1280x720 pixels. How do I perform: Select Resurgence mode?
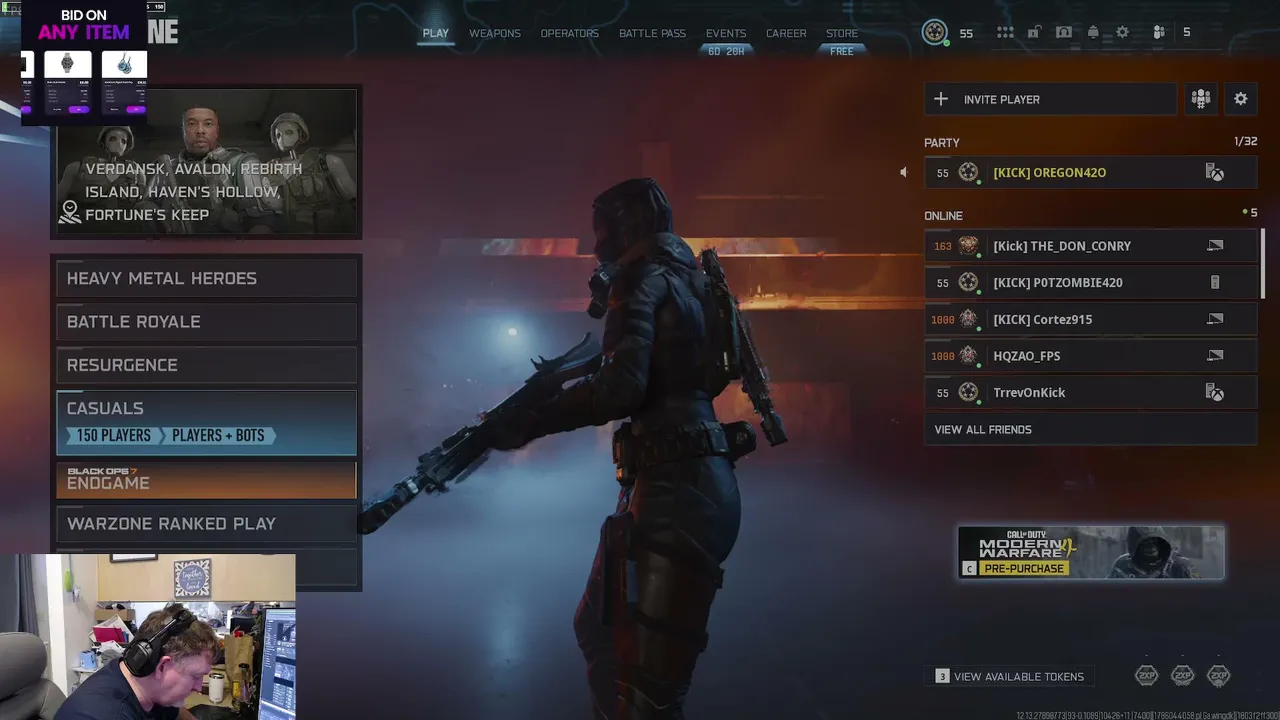(x=206, y=365)
